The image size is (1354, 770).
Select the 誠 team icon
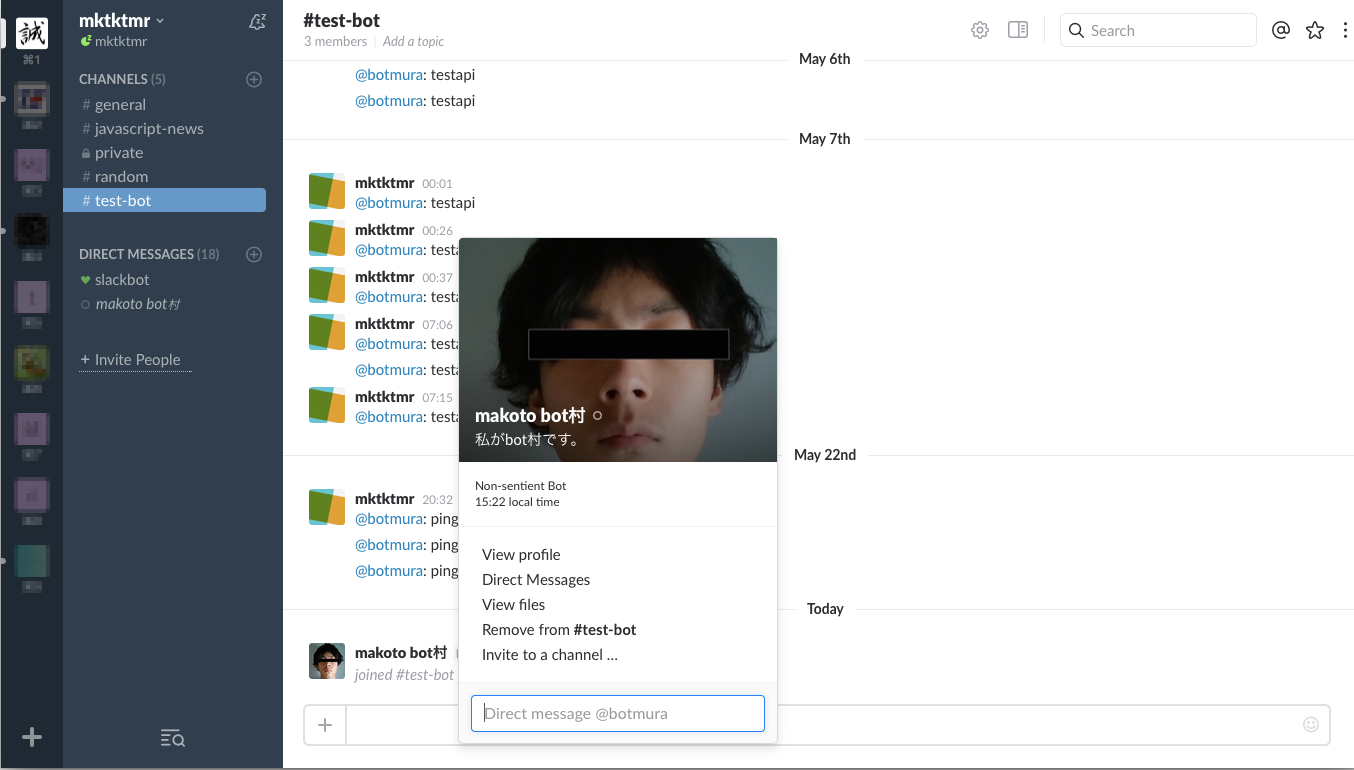pos(32,33)
